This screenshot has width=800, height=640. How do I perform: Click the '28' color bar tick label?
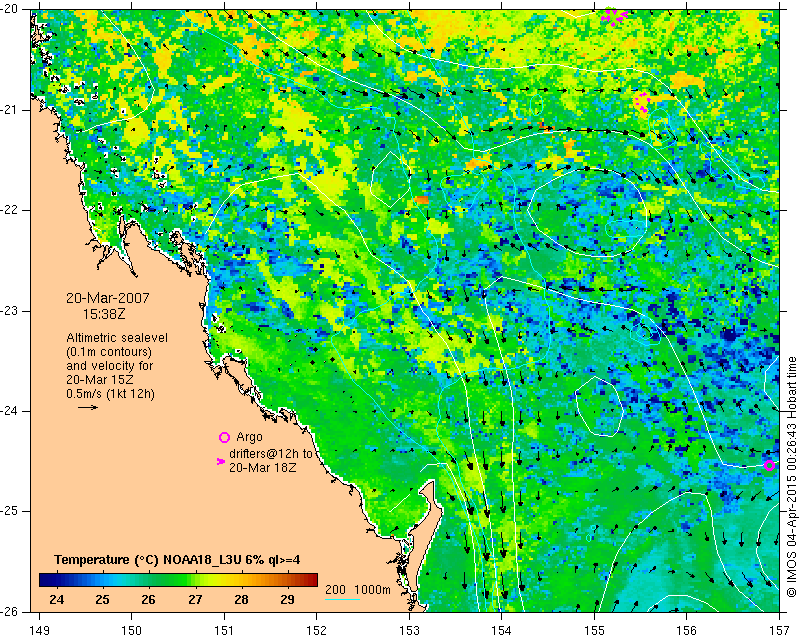pos(241,599)
